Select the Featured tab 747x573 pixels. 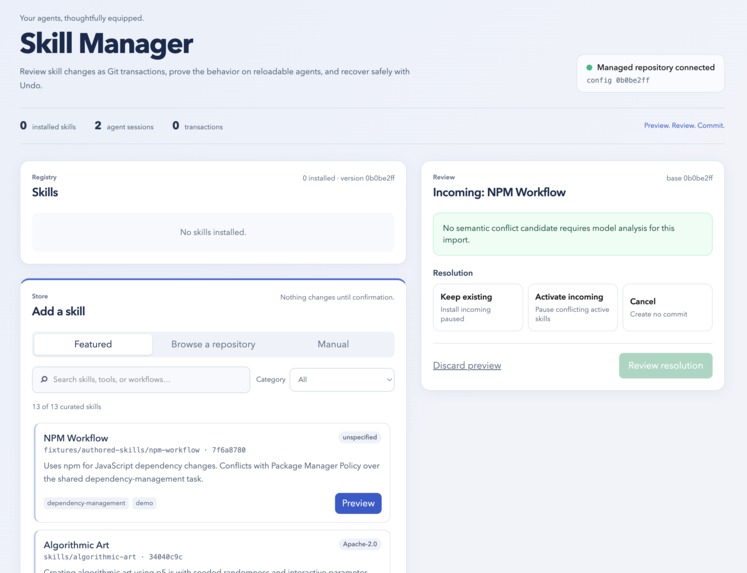93,344
